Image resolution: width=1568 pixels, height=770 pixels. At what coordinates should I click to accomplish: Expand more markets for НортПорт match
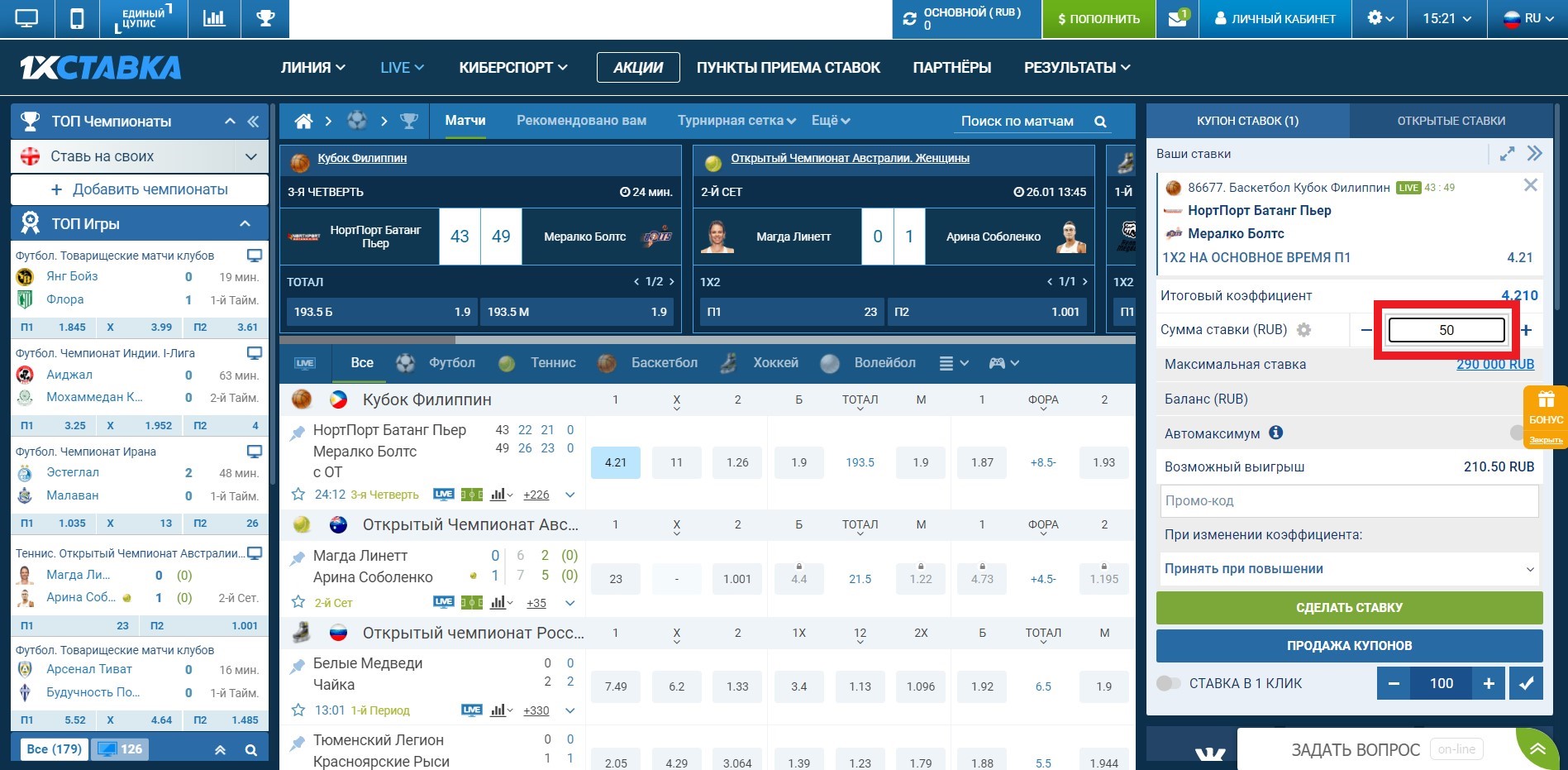570,495
